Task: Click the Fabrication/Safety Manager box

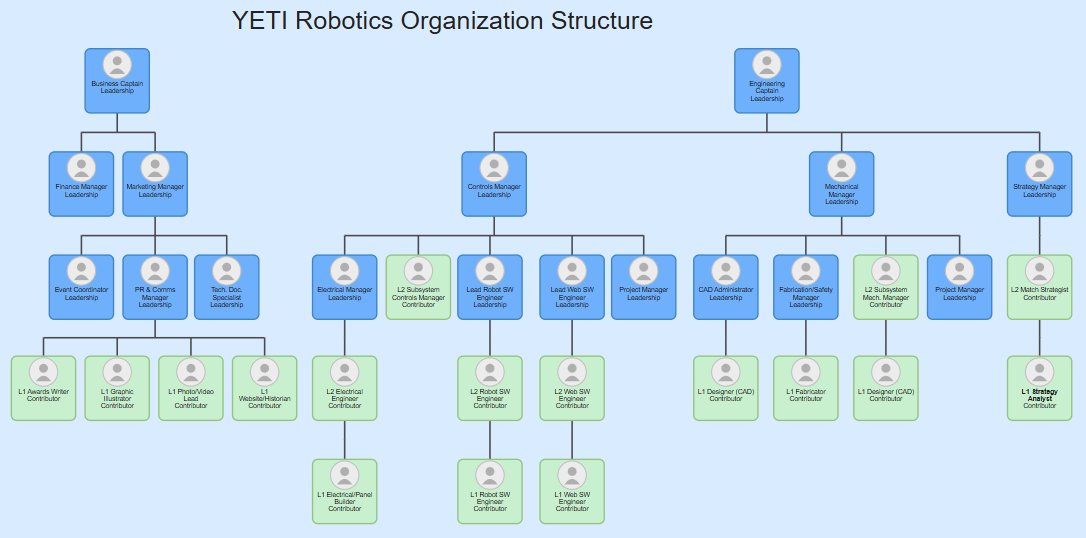Action: (805, 287)
